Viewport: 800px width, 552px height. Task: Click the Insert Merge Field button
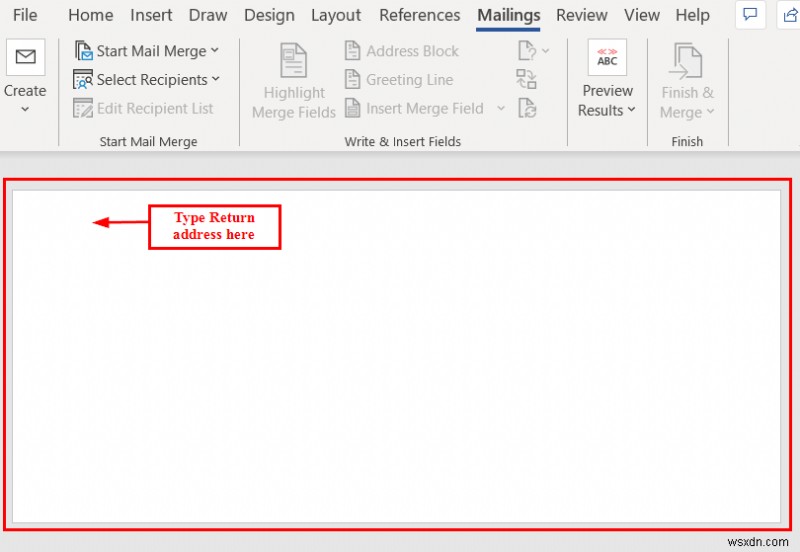pyautogui.click(x=414, y=108)
